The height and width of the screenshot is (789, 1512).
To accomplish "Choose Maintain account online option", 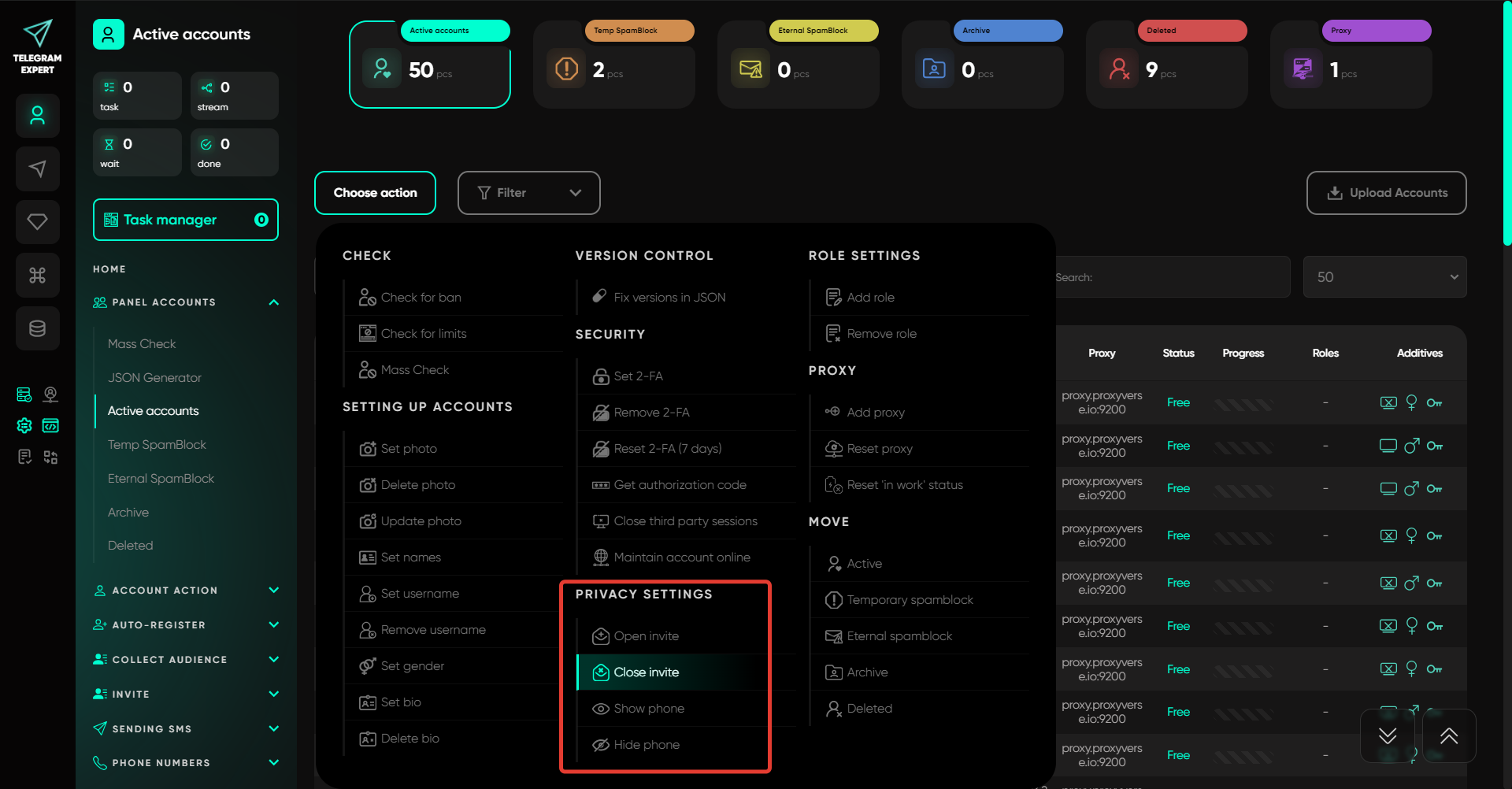I will click(x=682, y=557).
